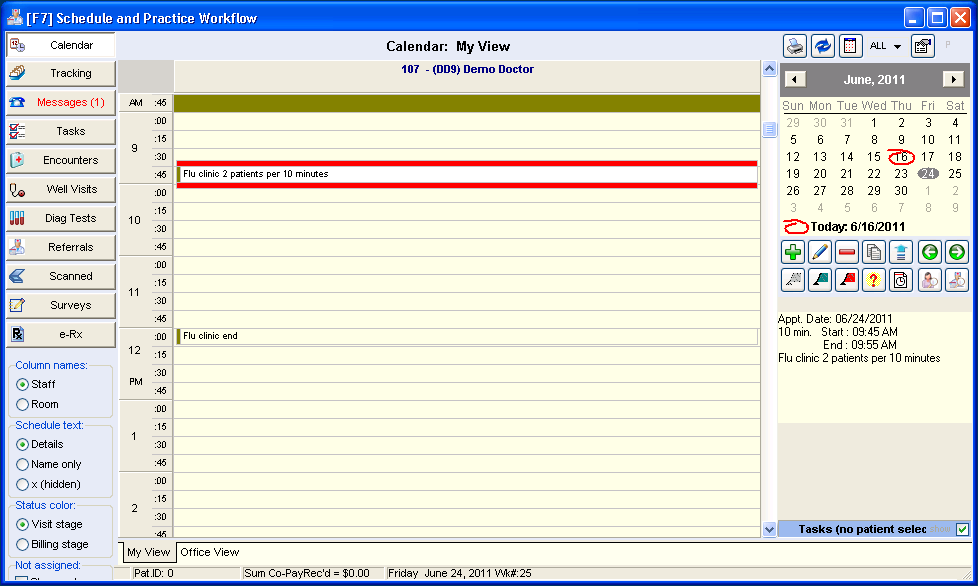Click the gray hatched marker icon
This screenshot has height=586, width=978.
pos(793,280)
